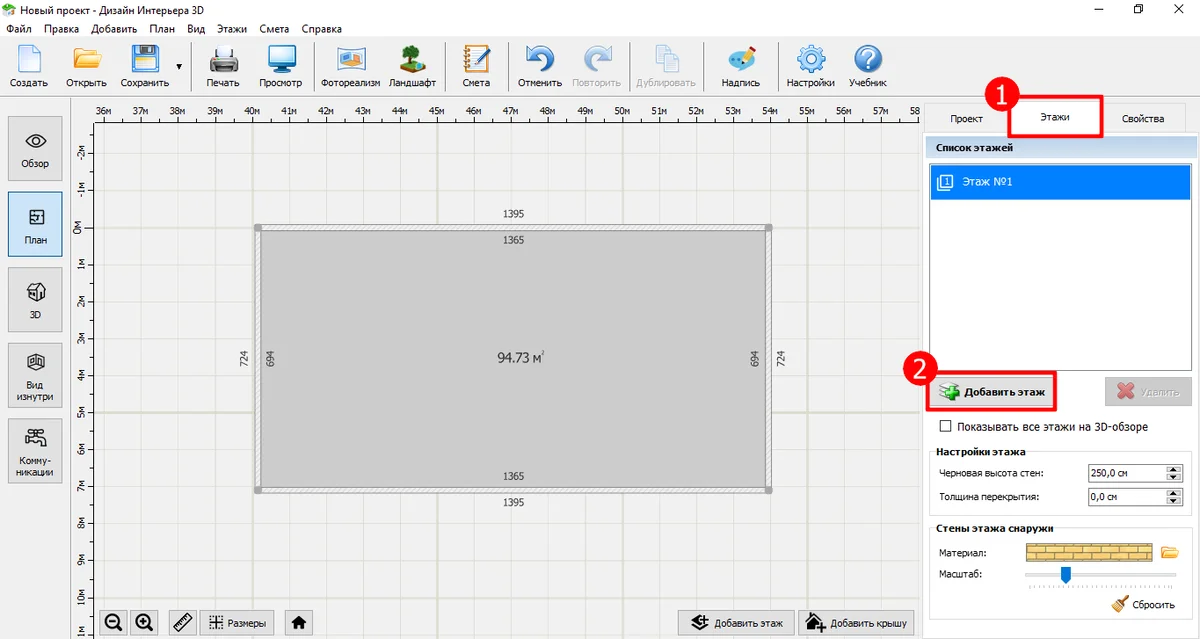Image resolution: width=1200 pixels, height=639 pixels.
Task: Switch to the Свойства tab
Action: click(1142, 118)
